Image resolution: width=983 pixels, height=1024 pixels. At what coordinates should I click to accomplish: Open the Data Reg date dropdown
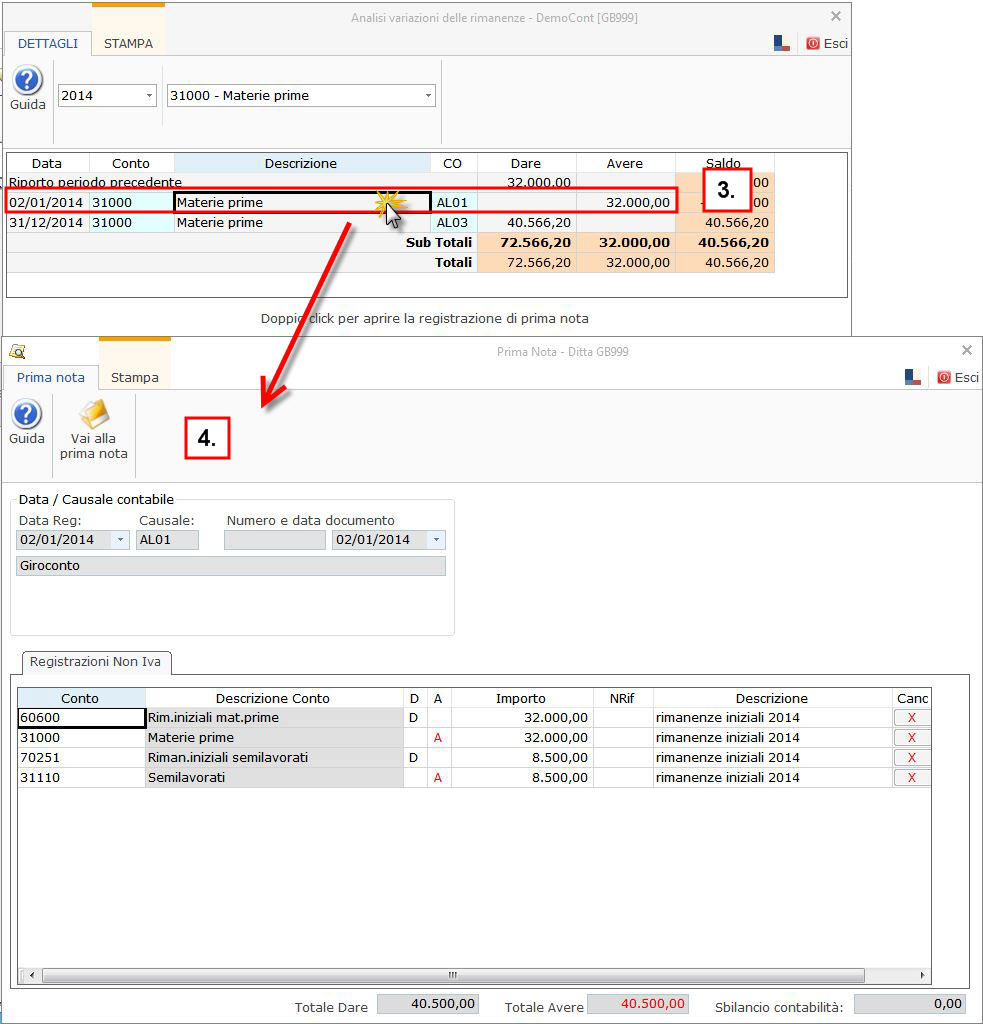pyautogui.click(x=121, y=540)
